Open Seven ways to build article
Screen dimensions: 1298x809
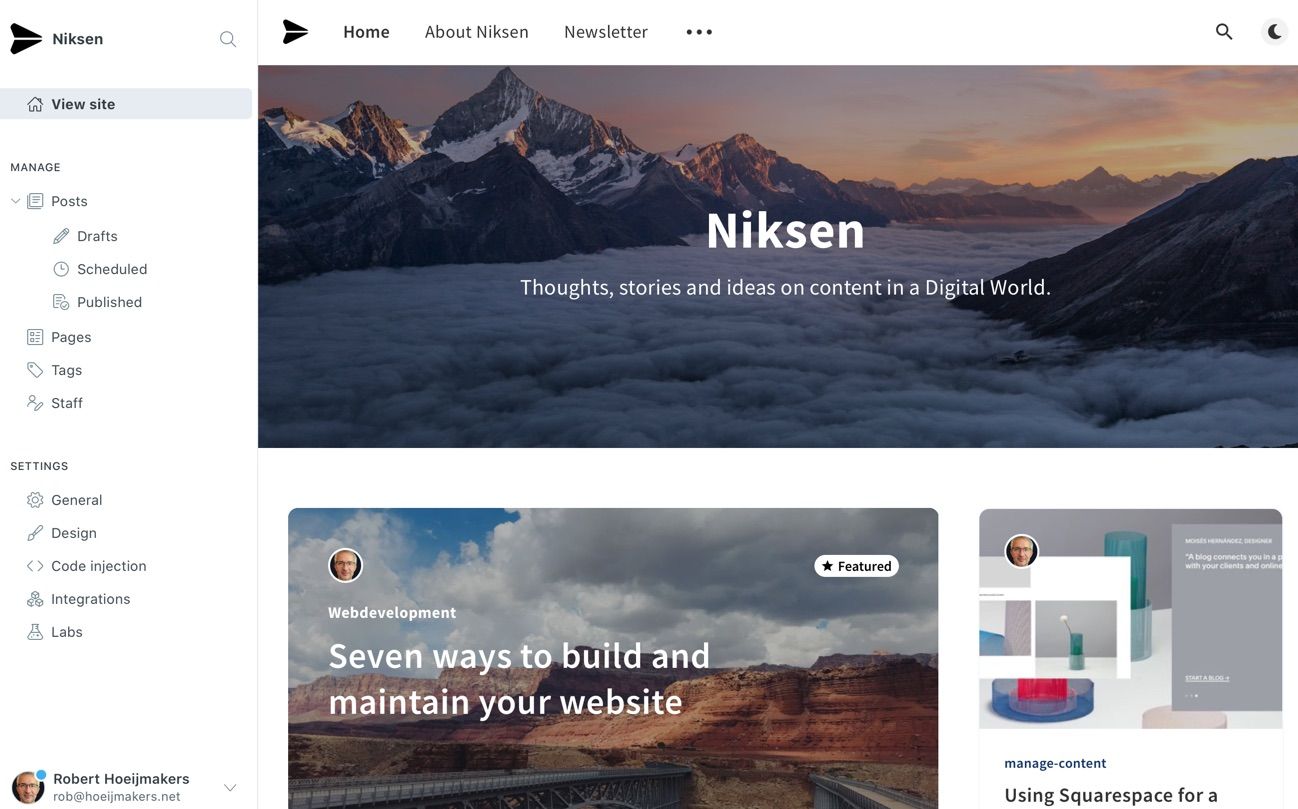[x=519, y=678]
